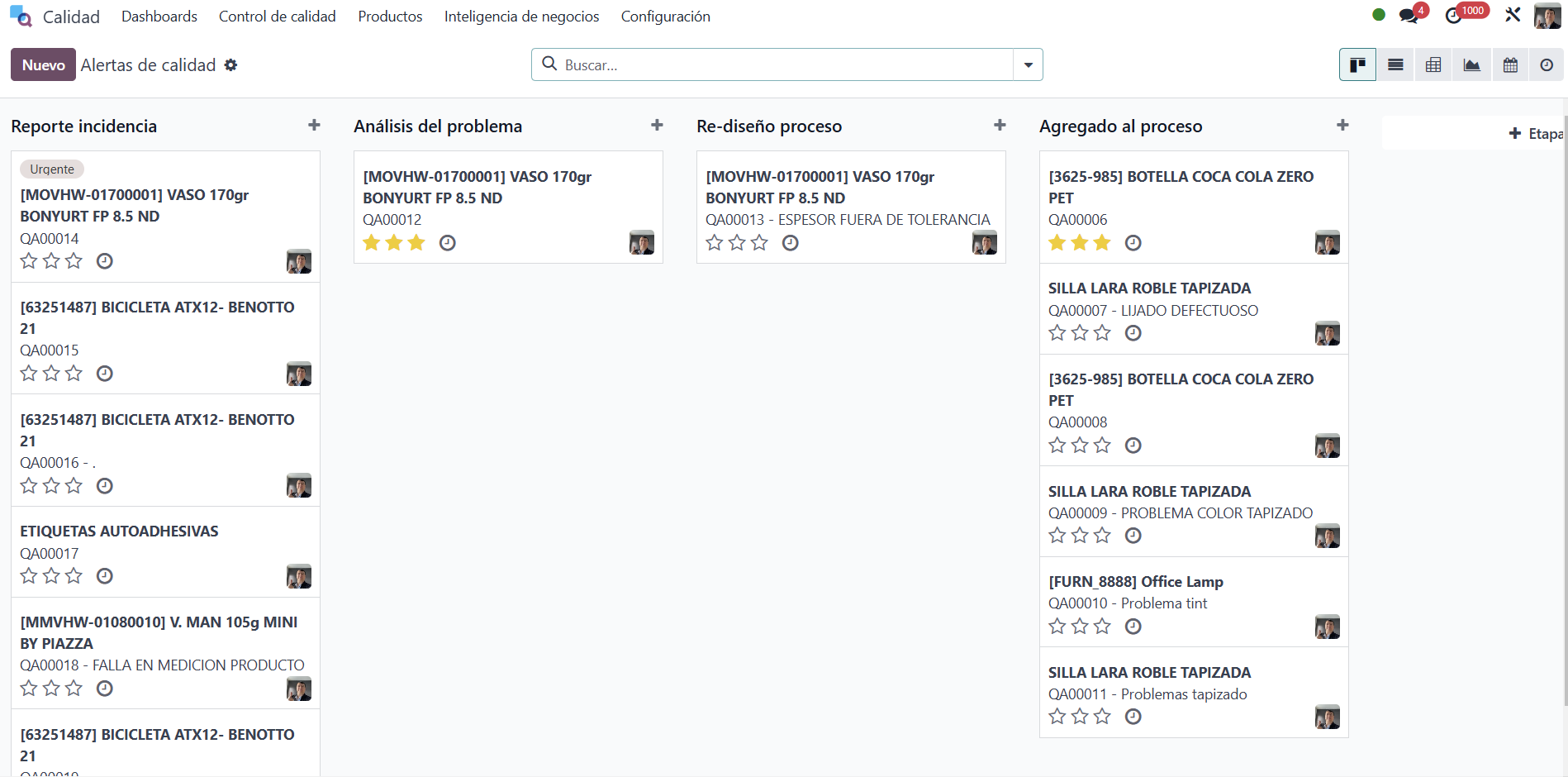Set third star priority on QA00014 card

74,261
